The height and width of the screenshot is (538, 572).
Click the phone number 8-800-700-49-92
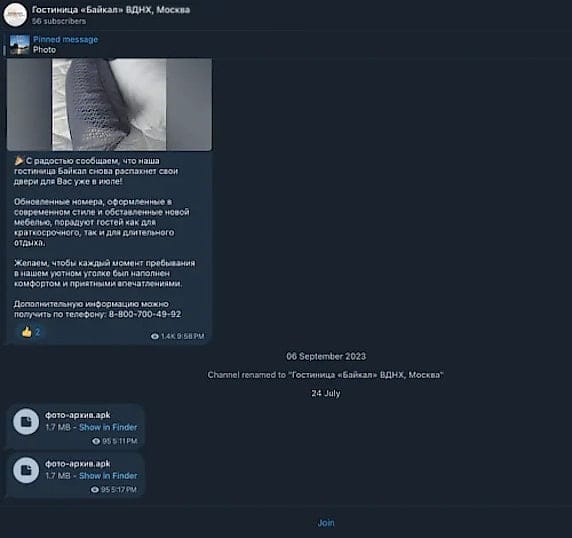click(145, 314)
